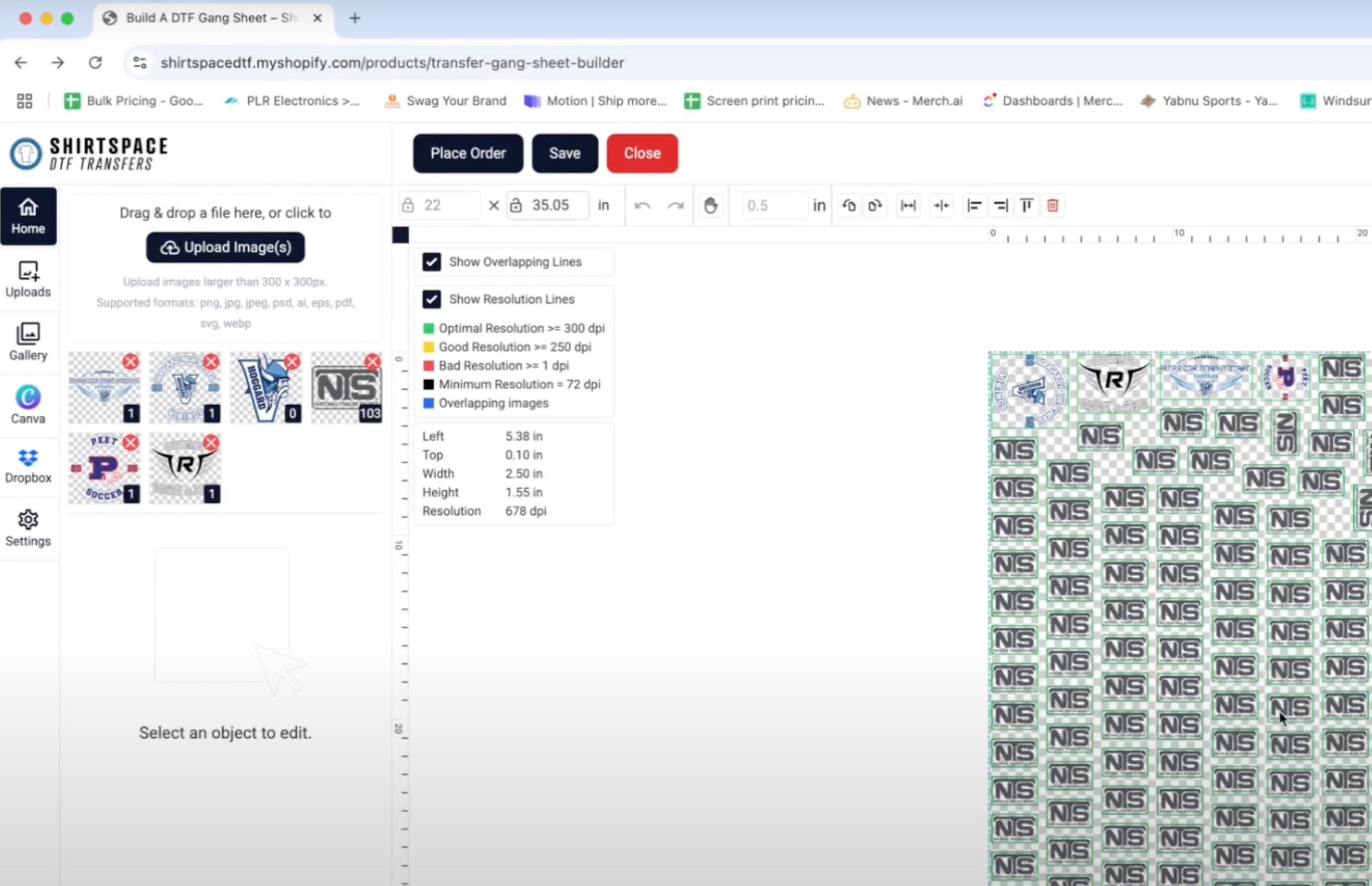
Task: Activate the hand pan tool
Action: [711, 205]
